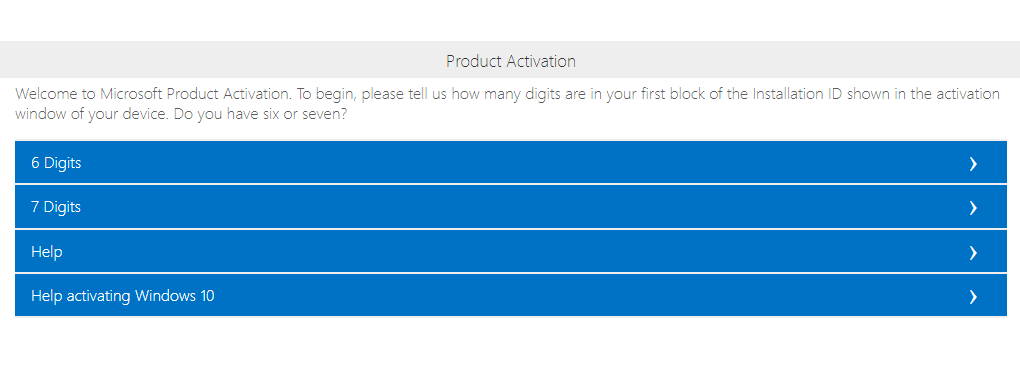Click the Help activating Windows 10 label
Viewport: 1020px width, 370px height.
[x=122, y=296]
